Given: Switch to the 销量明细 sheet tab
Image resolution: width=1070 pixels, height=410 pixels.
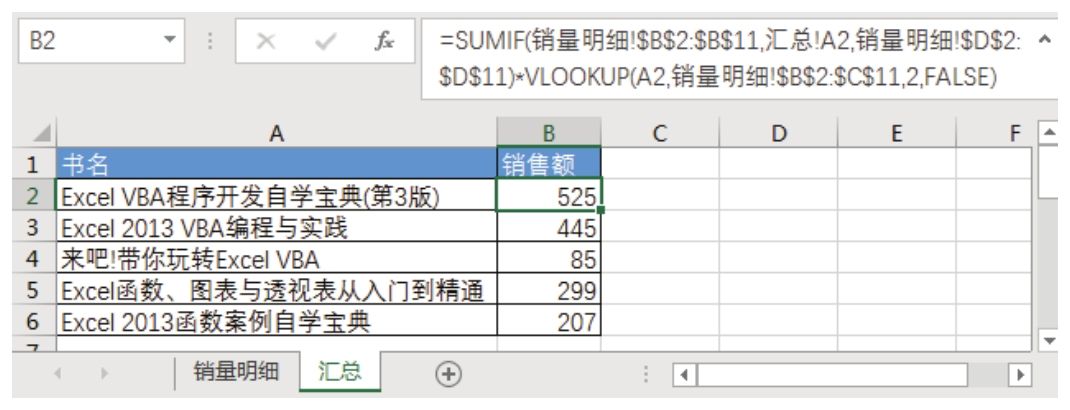Looking at the screenshot, I should 236,373.
